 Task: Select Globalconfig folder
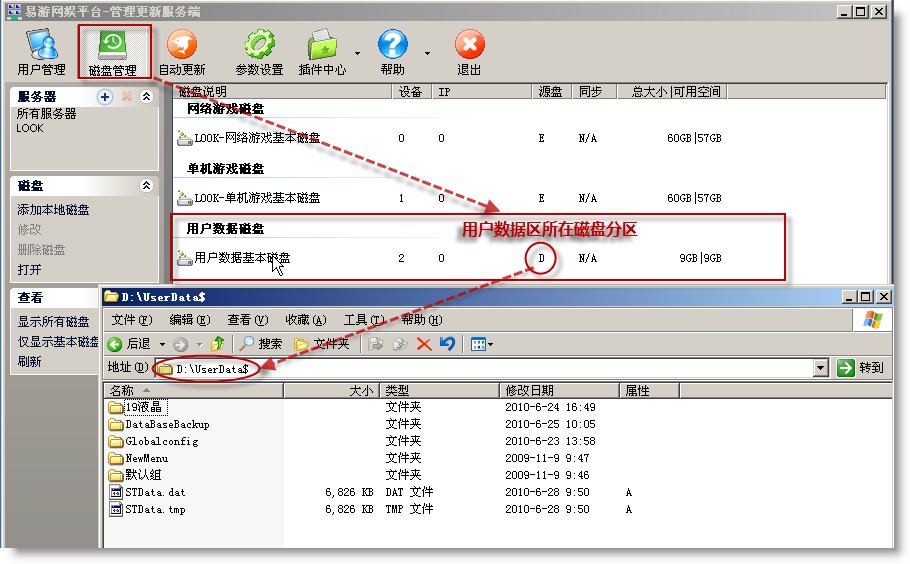154,442
